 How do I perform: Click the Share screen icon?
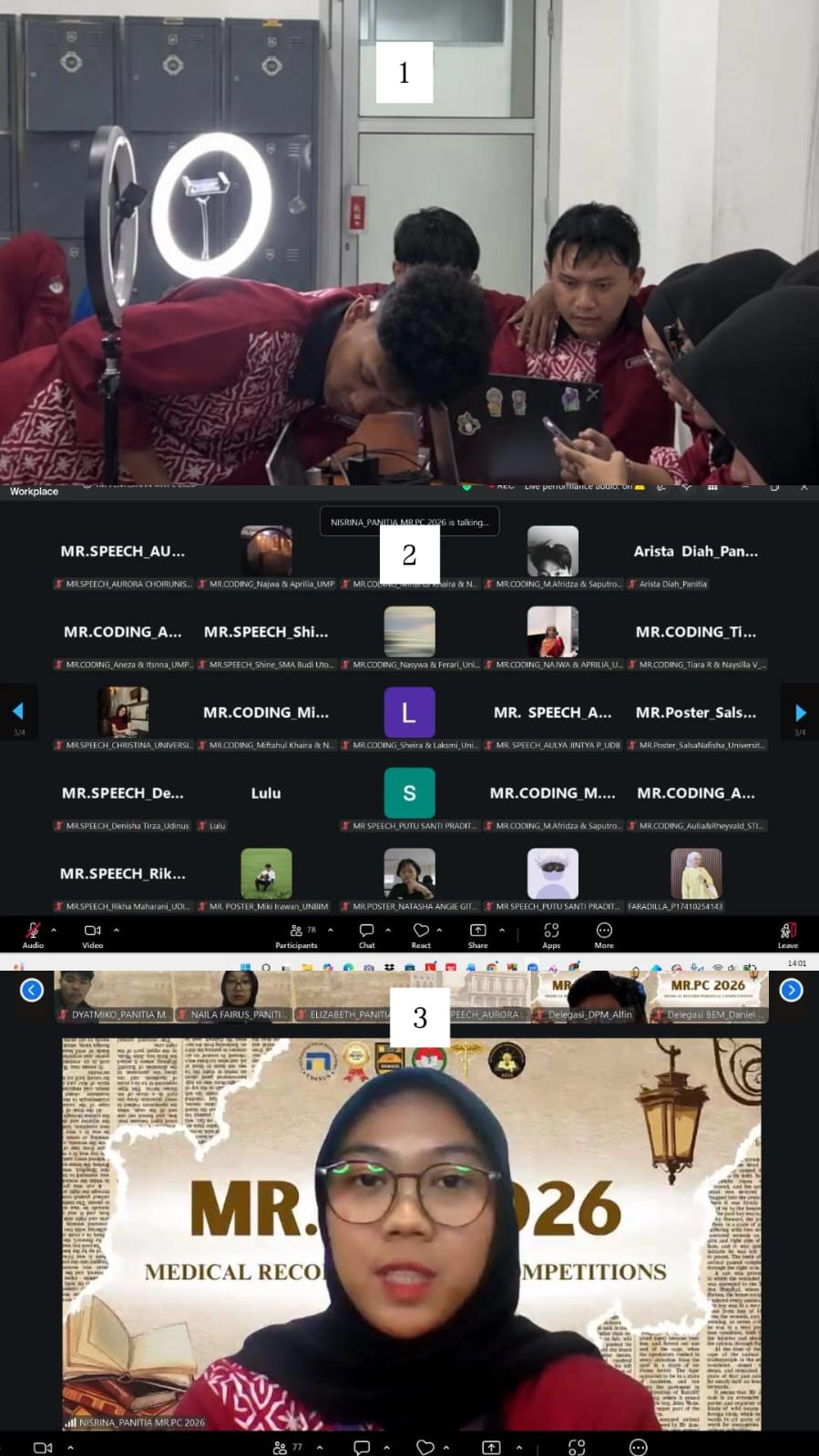click(477, 934)
